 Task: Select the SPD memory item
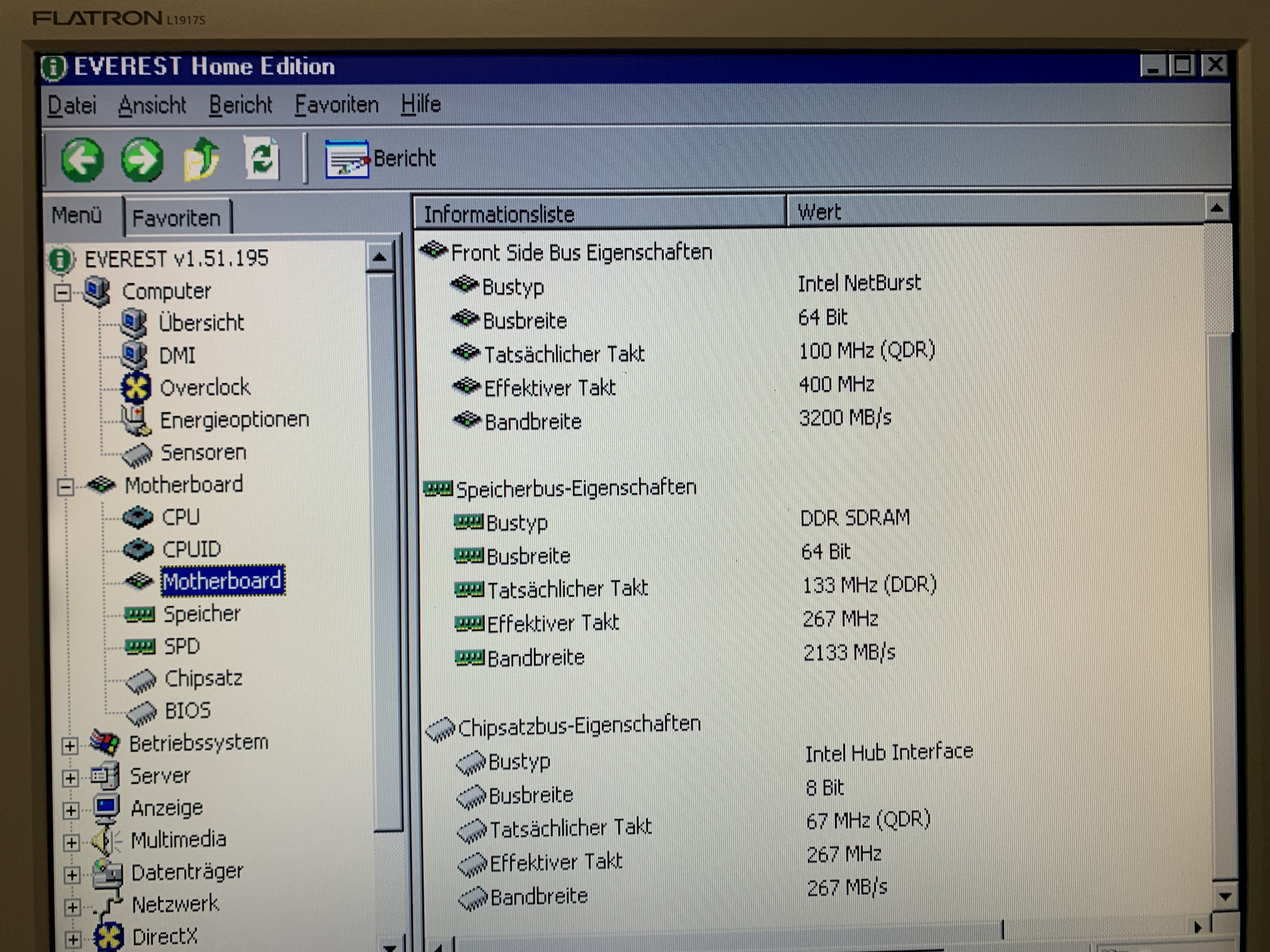[x=181, y=646]
